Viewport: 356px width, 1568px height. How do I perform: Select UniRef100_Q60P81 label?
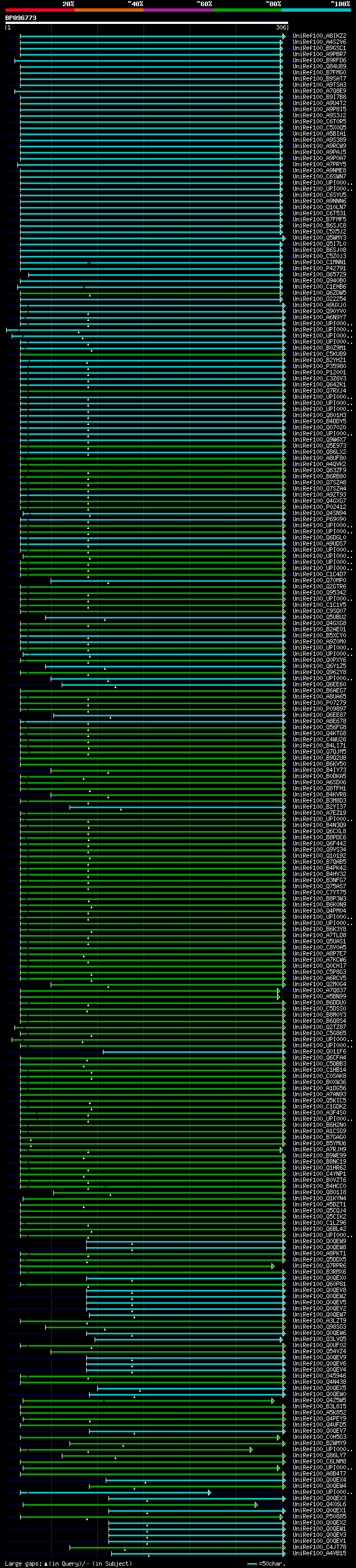click(319, 1284)
